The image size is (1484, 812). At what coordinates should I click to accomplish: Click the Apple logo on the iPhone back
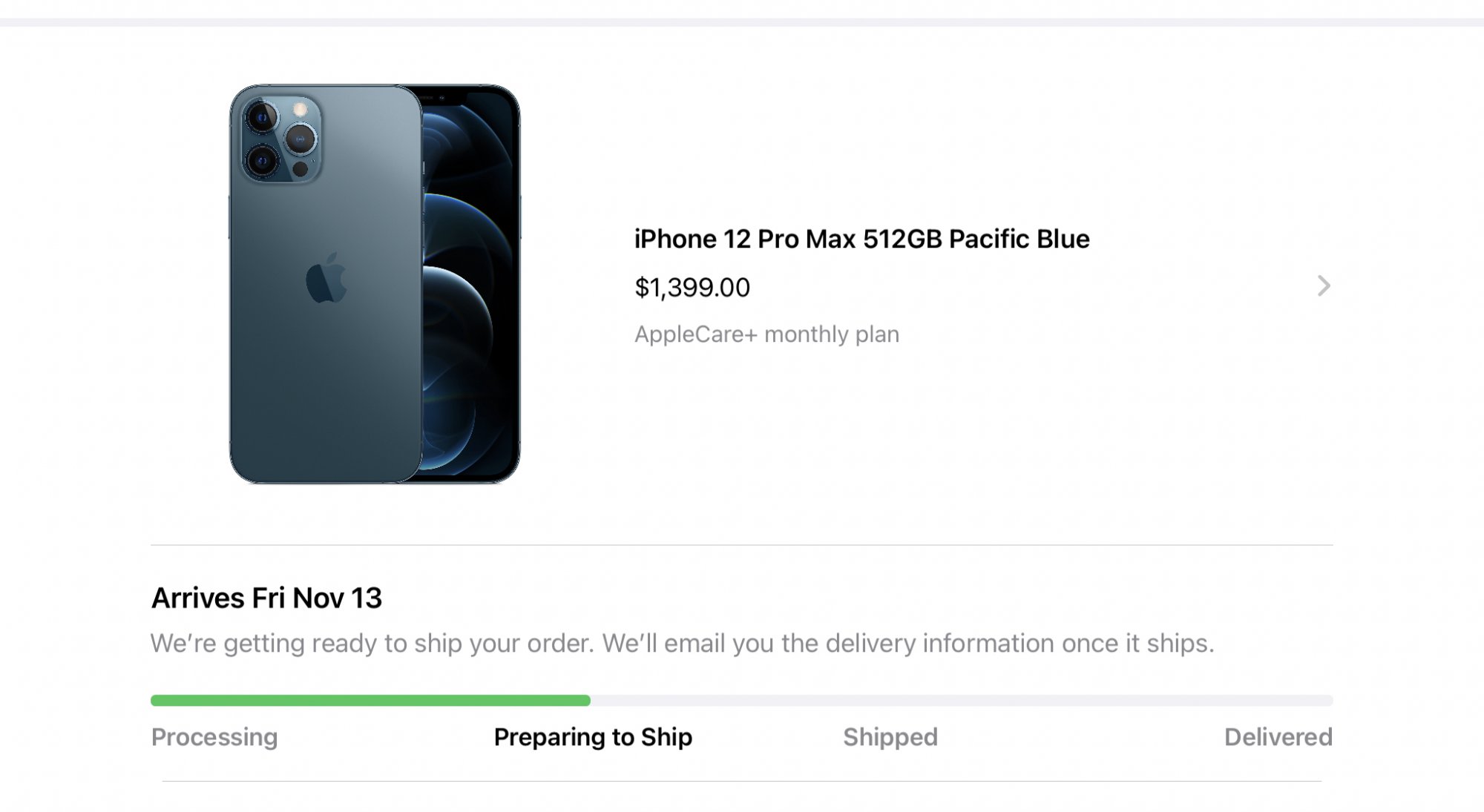point(326,278)
